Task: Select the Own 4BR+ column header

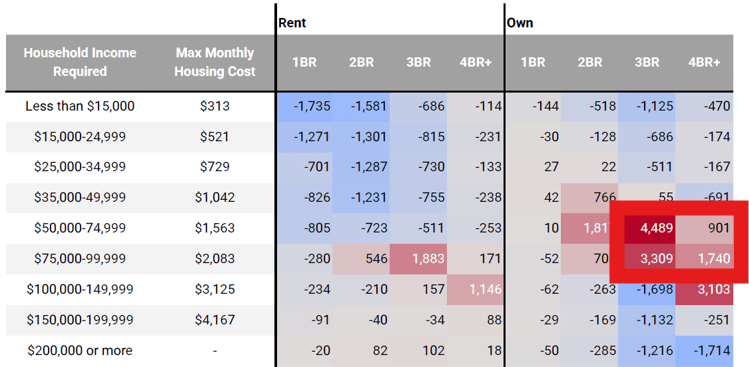Action: [704, 63]
